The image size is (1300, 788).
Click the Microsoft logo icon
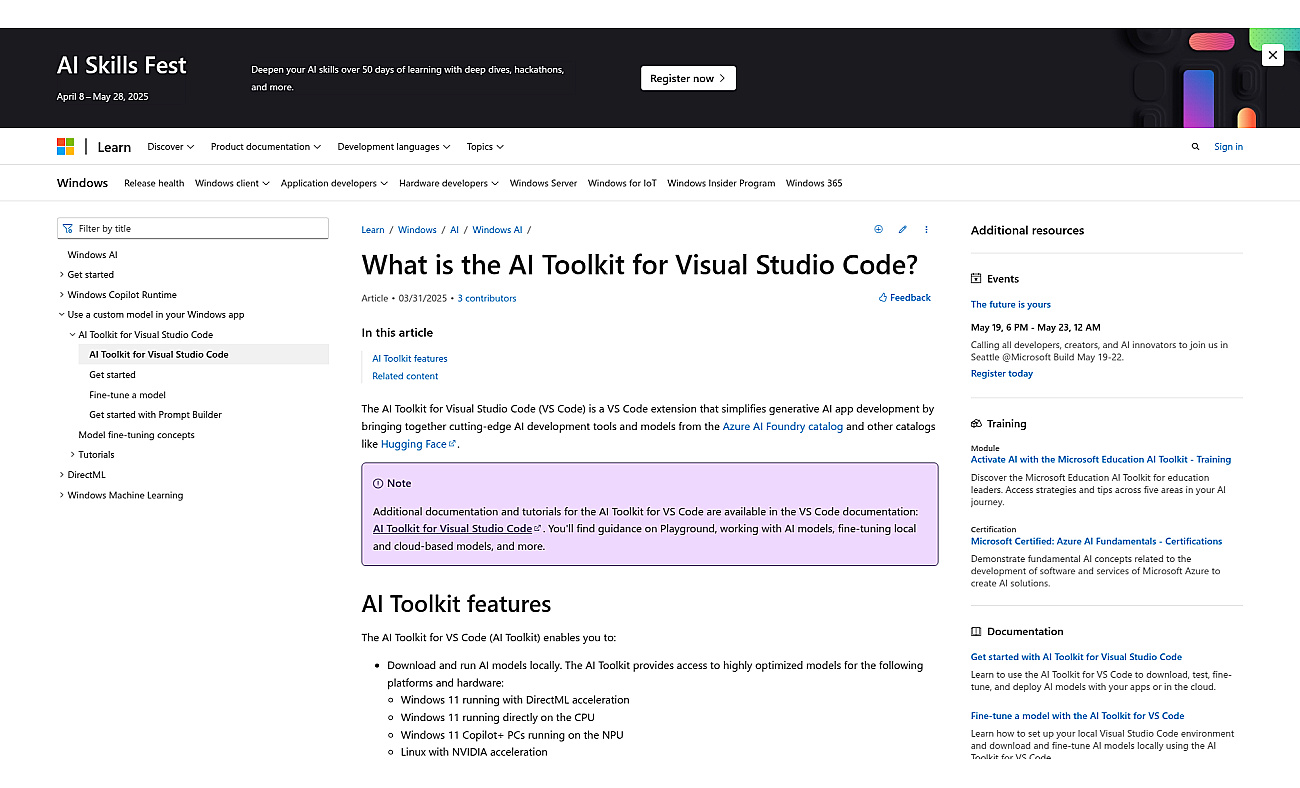(65, 147)
